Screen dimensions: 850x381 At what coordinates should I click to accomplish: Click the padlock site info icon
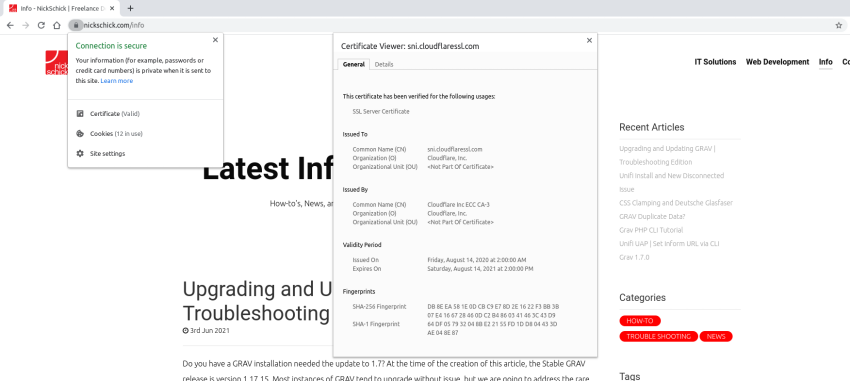[76, 25]
